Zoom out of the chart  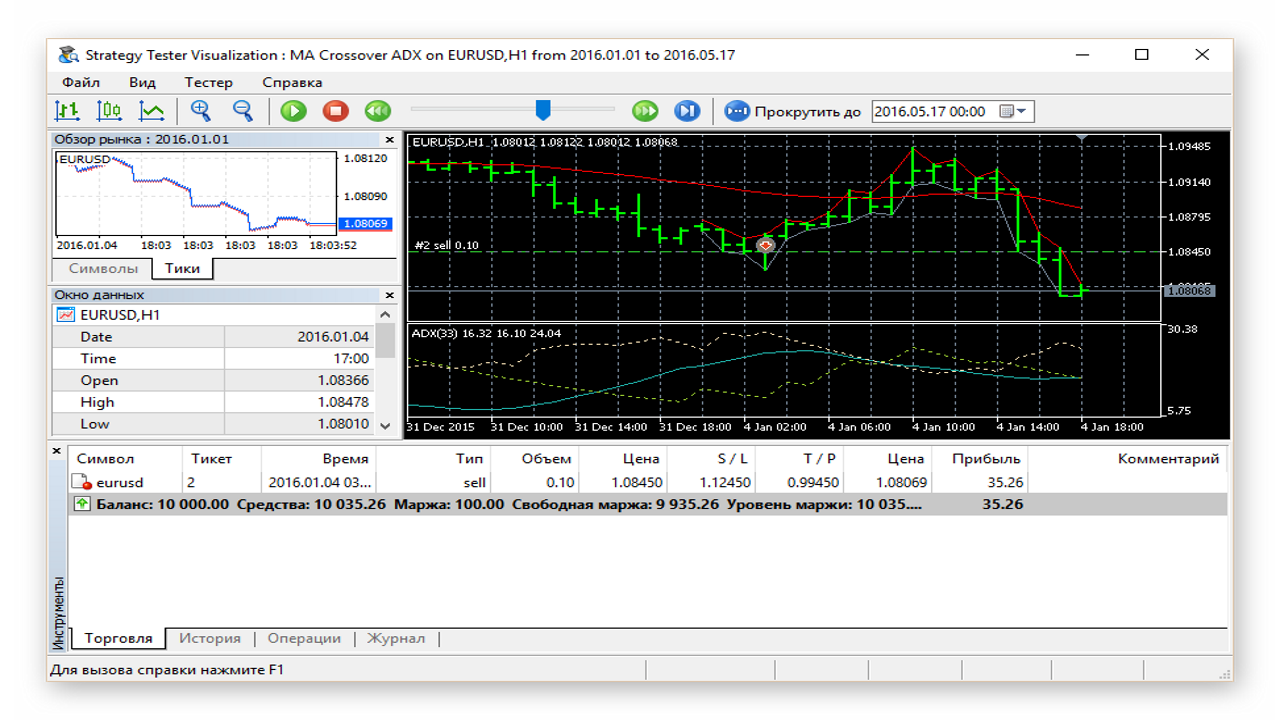click(243, 111)
